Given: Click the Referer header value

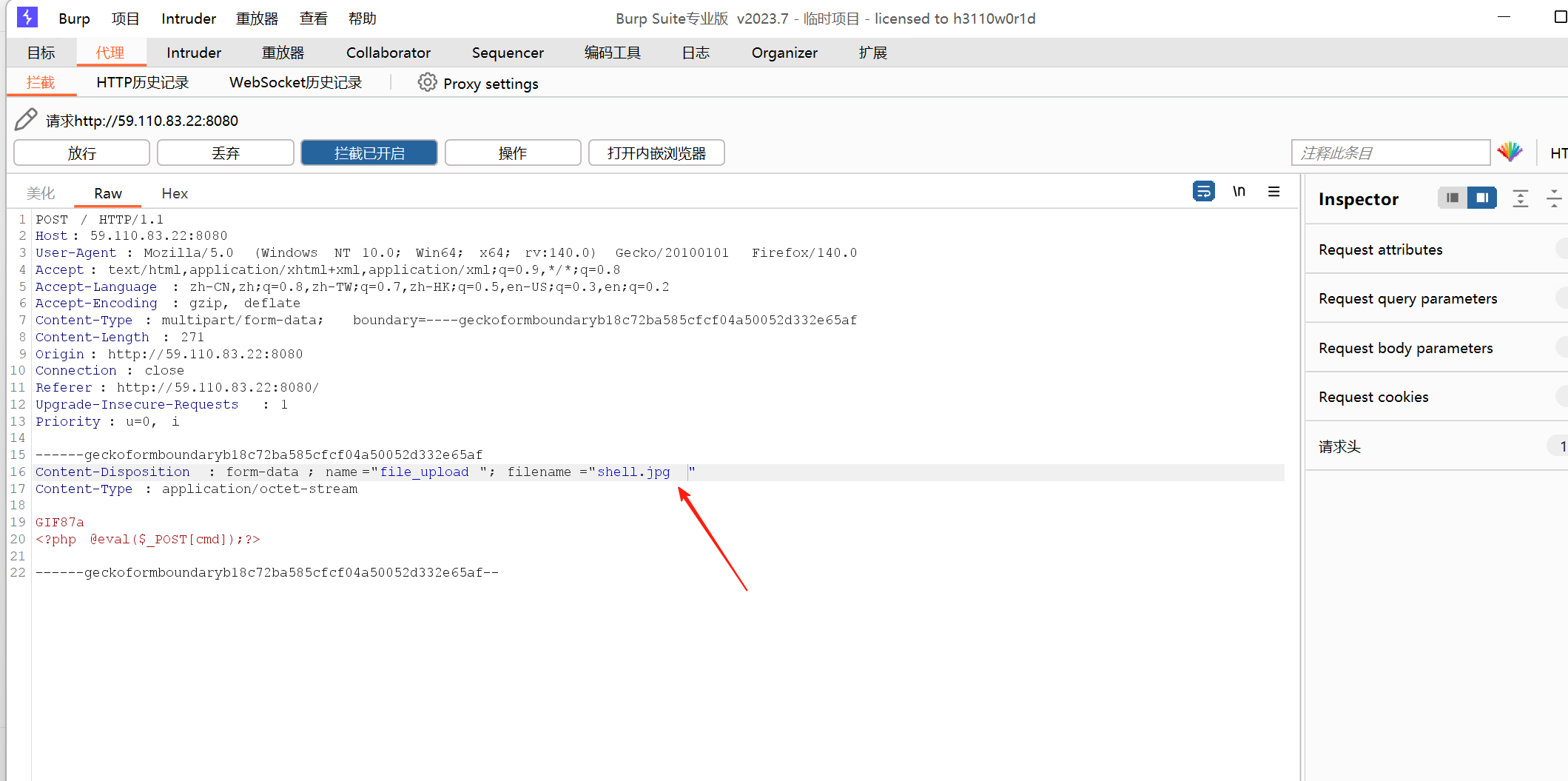Looking at the screenshot, I should point(218,388).
